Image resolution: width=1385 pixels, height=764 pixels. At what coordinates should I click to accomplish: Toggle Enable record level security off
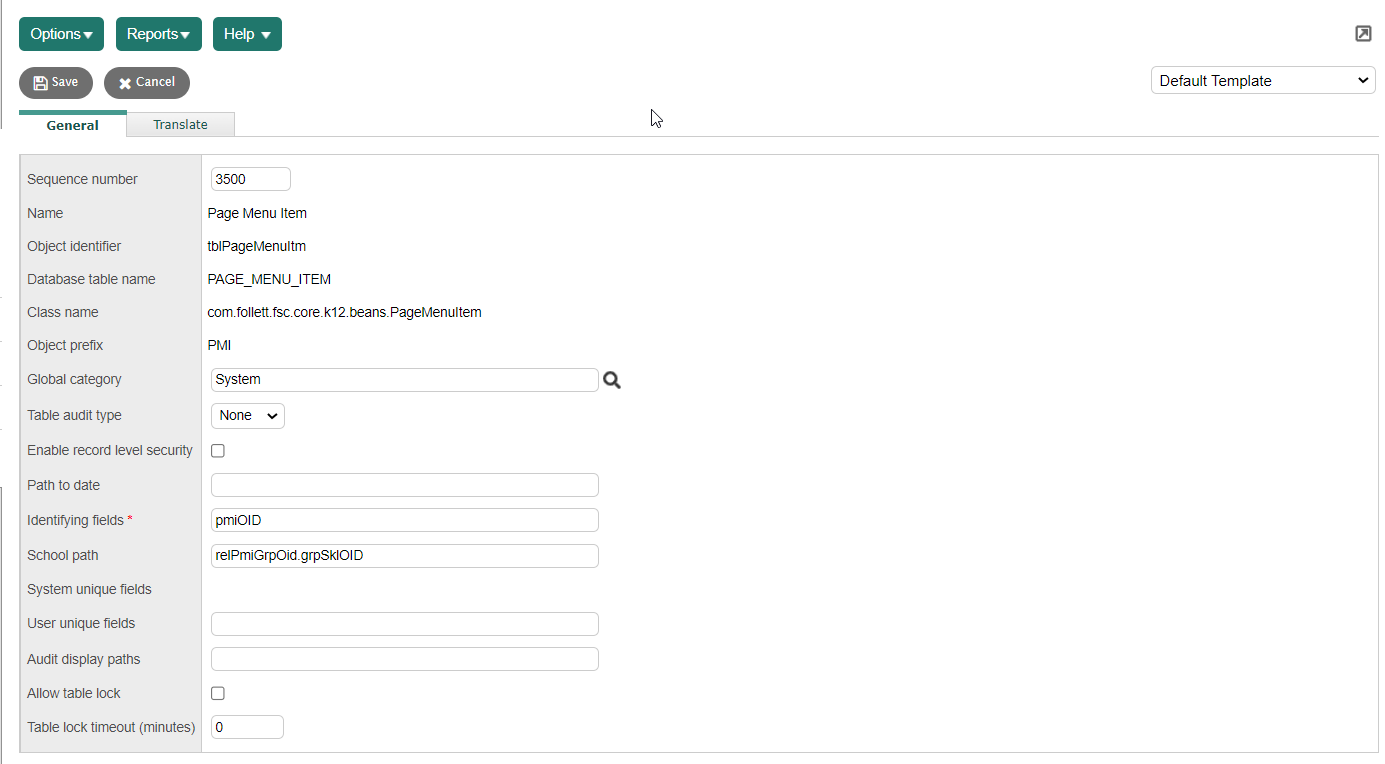coord(217,450)
